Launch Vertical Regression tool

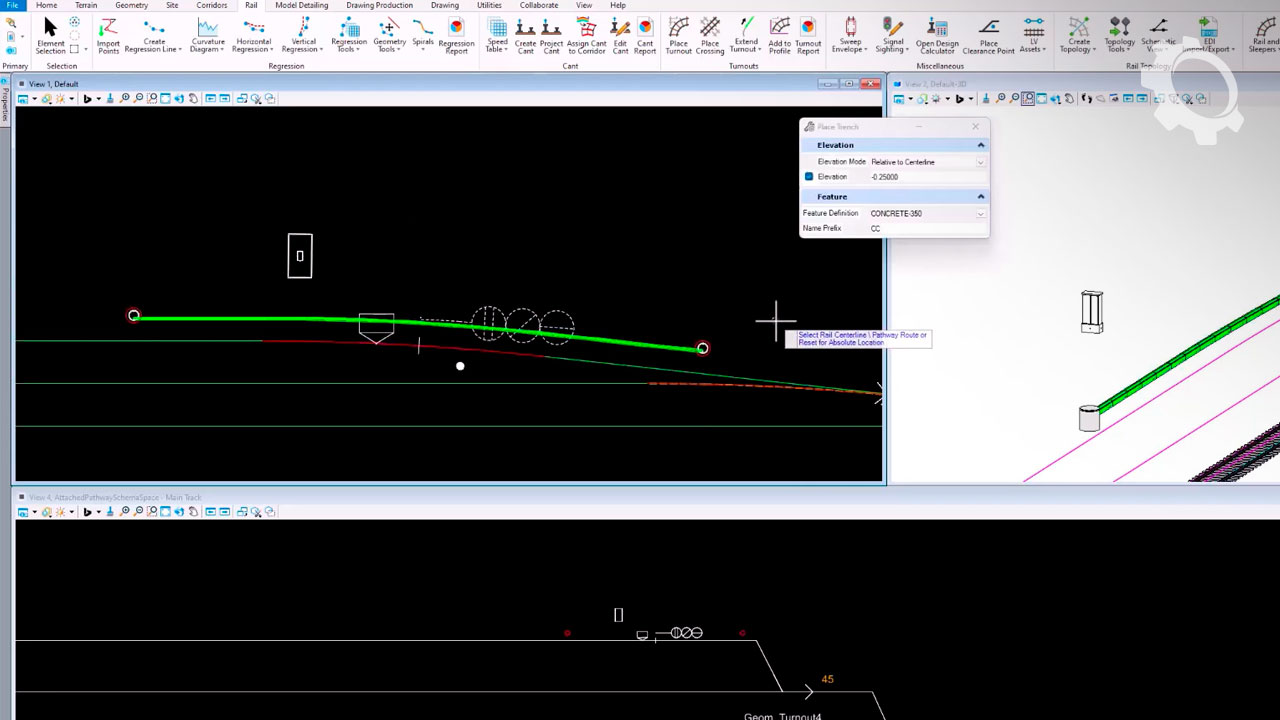303,35
